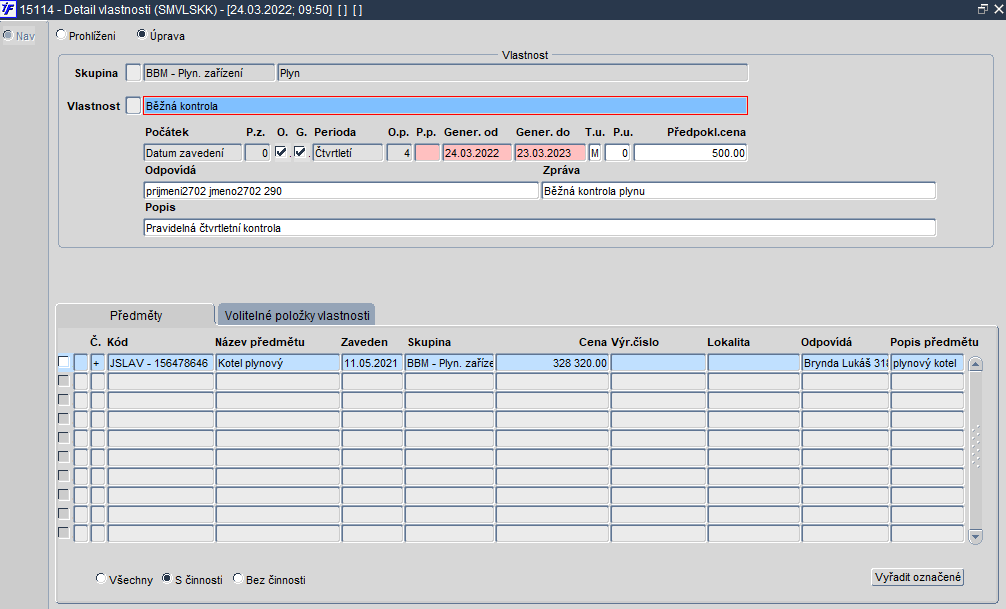1006x609 pixels.
Task: Click the Zaveden date 11.05.2021 cell
Action: click(372, 363)
